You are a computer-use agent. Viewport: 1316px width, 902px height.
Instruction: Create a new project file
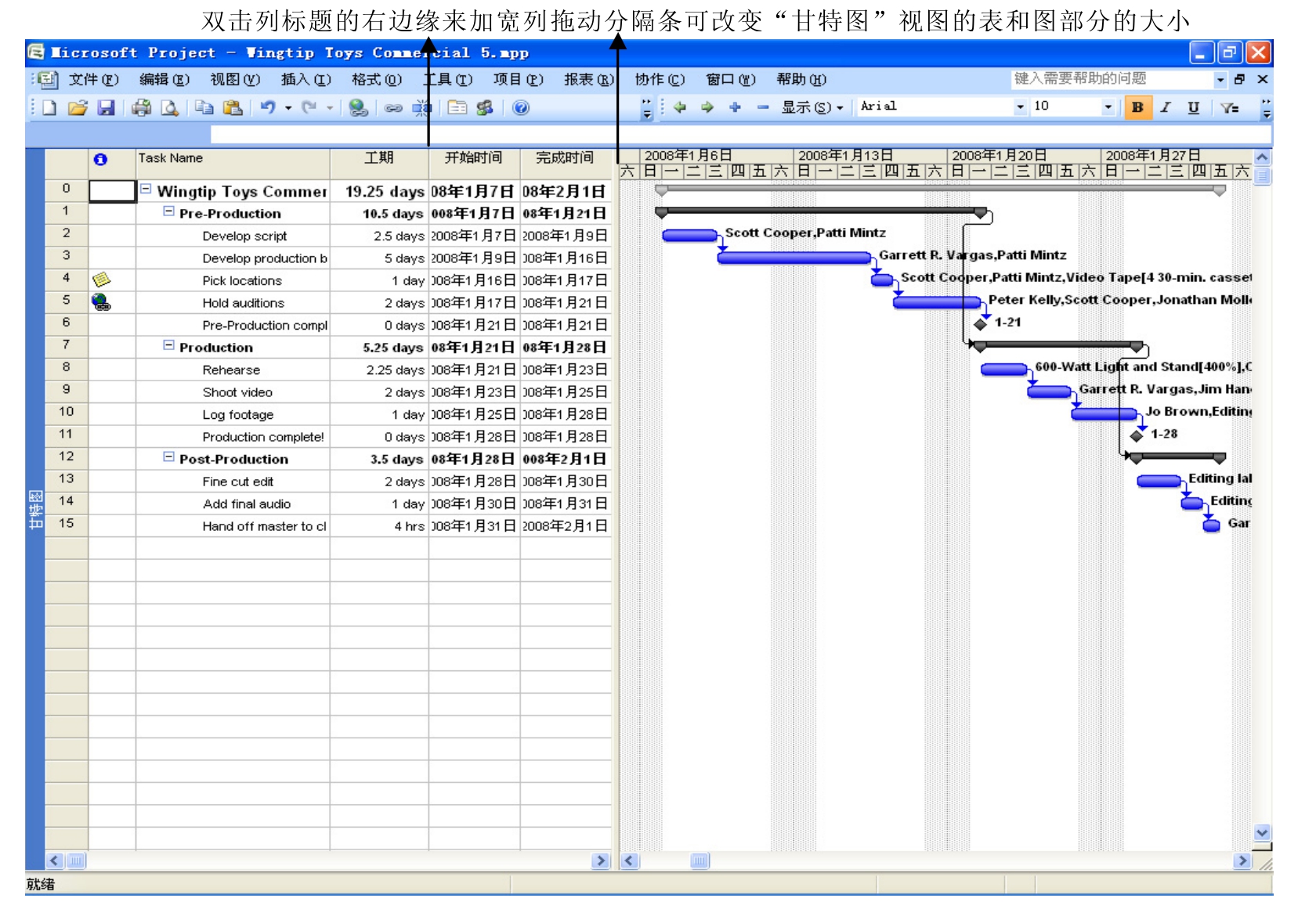click(x=49, y=108)
